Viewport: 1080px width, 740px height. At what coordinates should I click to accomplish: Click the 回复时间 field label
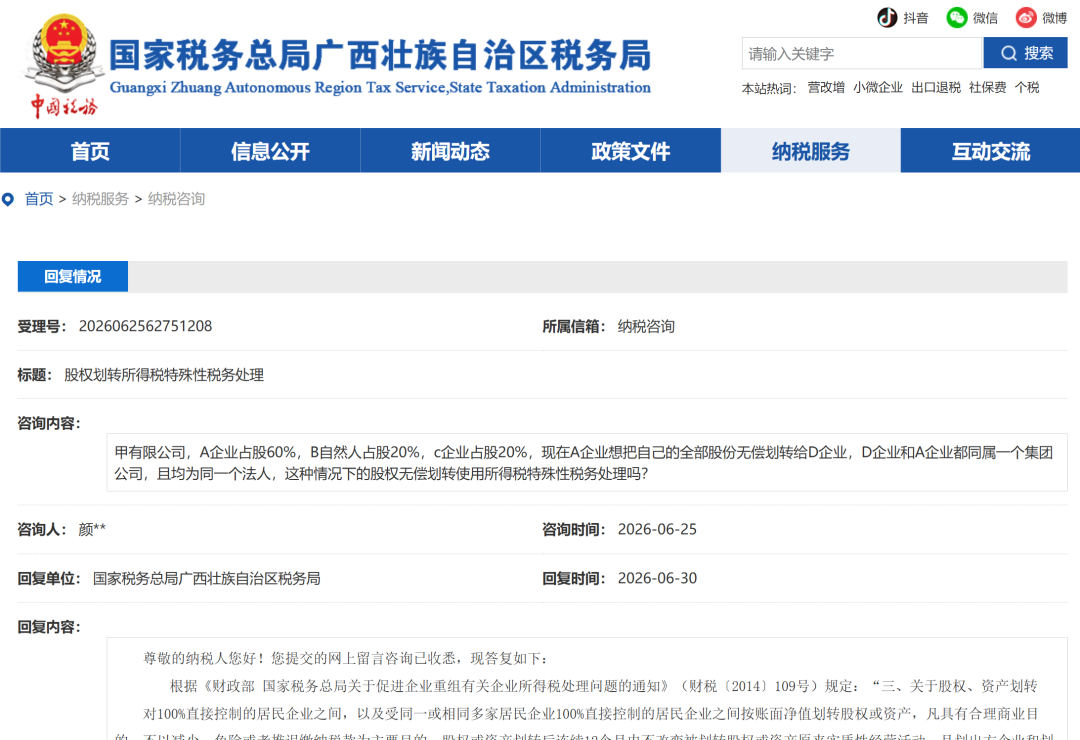[x=574, y=578]
